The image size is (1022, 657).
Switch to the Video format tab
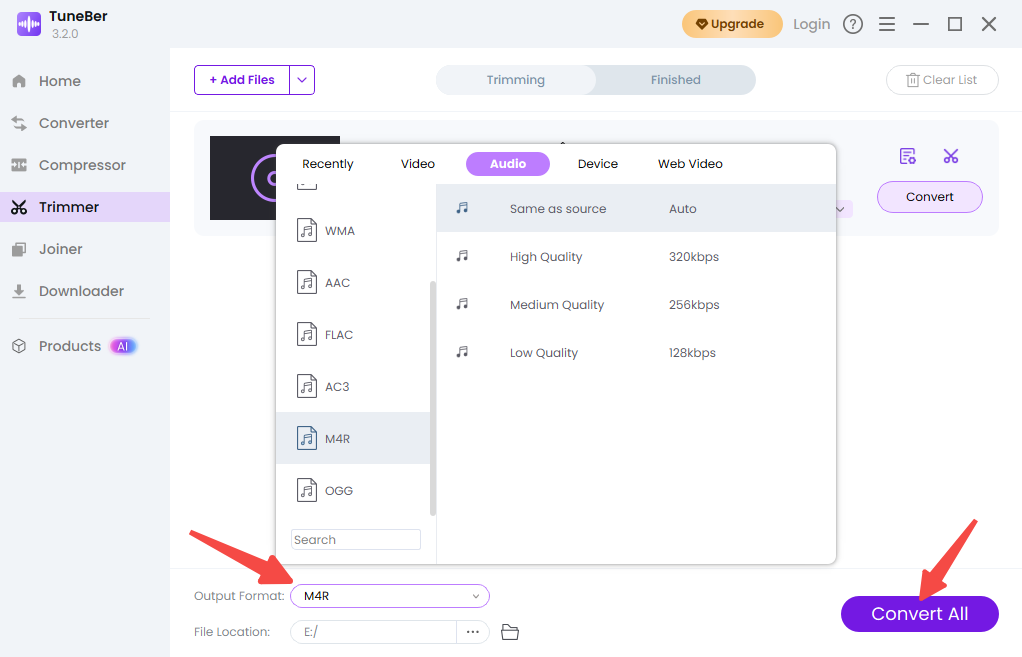coord(417,164)
